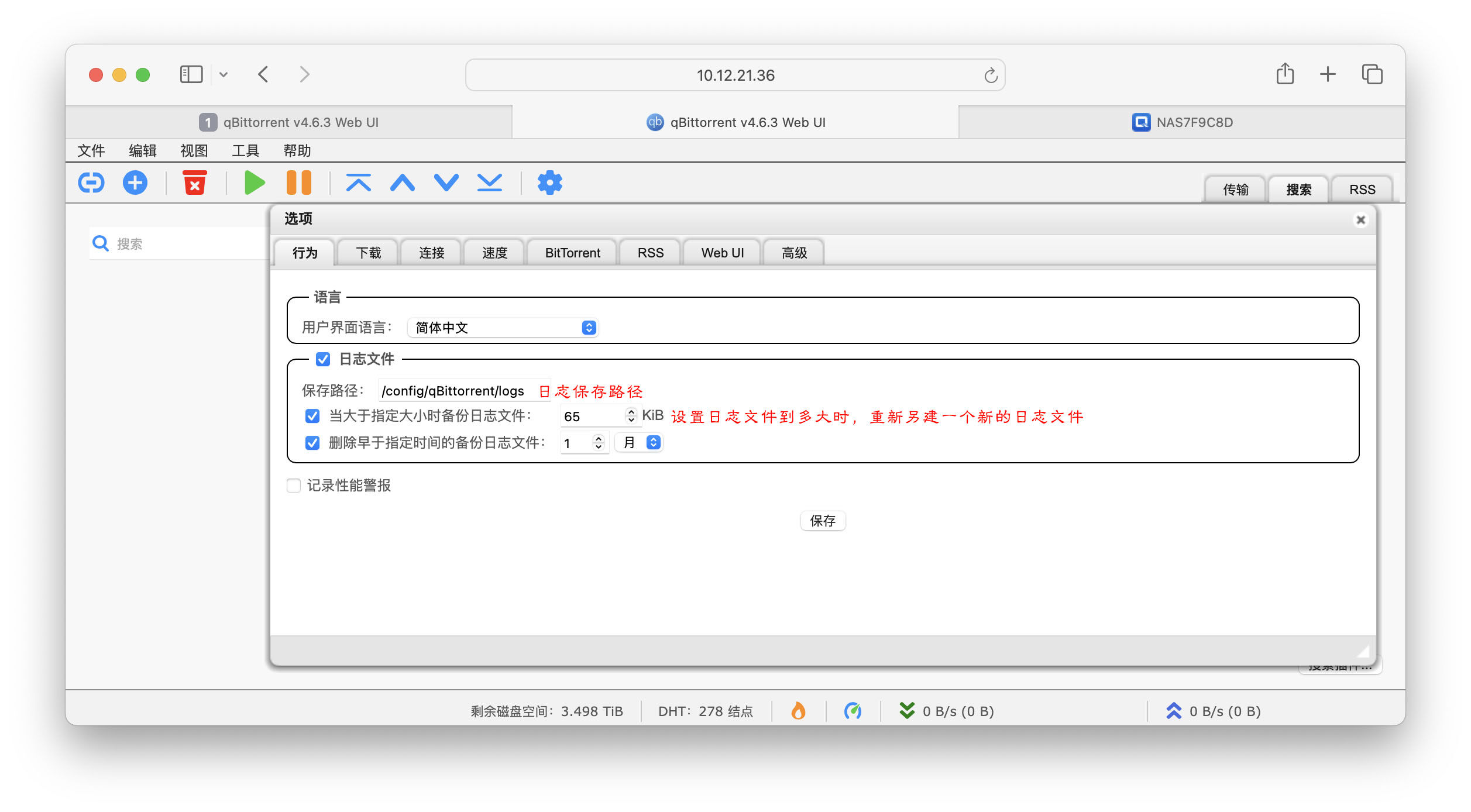The image size is (1471, 812).
Task: Switch to 连接 options tab
Action: coord(432,253)
